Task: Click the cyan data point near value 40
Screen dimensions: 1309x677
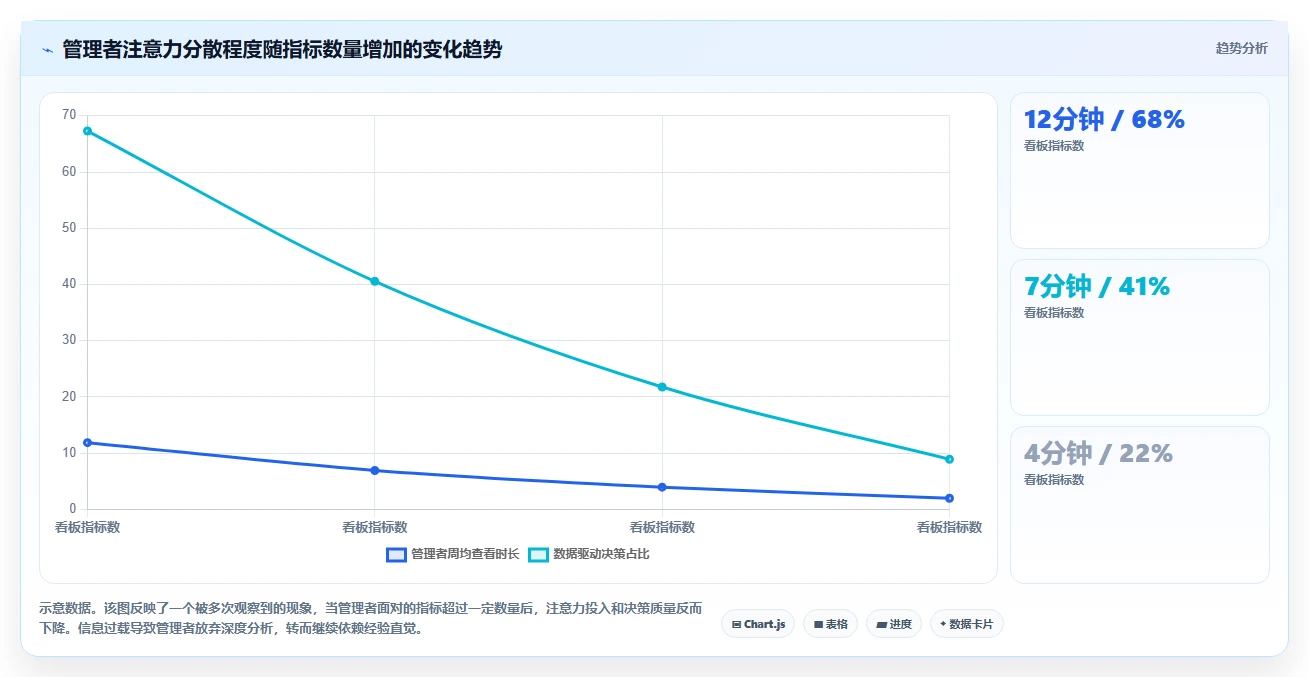Action: pyautogui.click(x=375, y=281)
